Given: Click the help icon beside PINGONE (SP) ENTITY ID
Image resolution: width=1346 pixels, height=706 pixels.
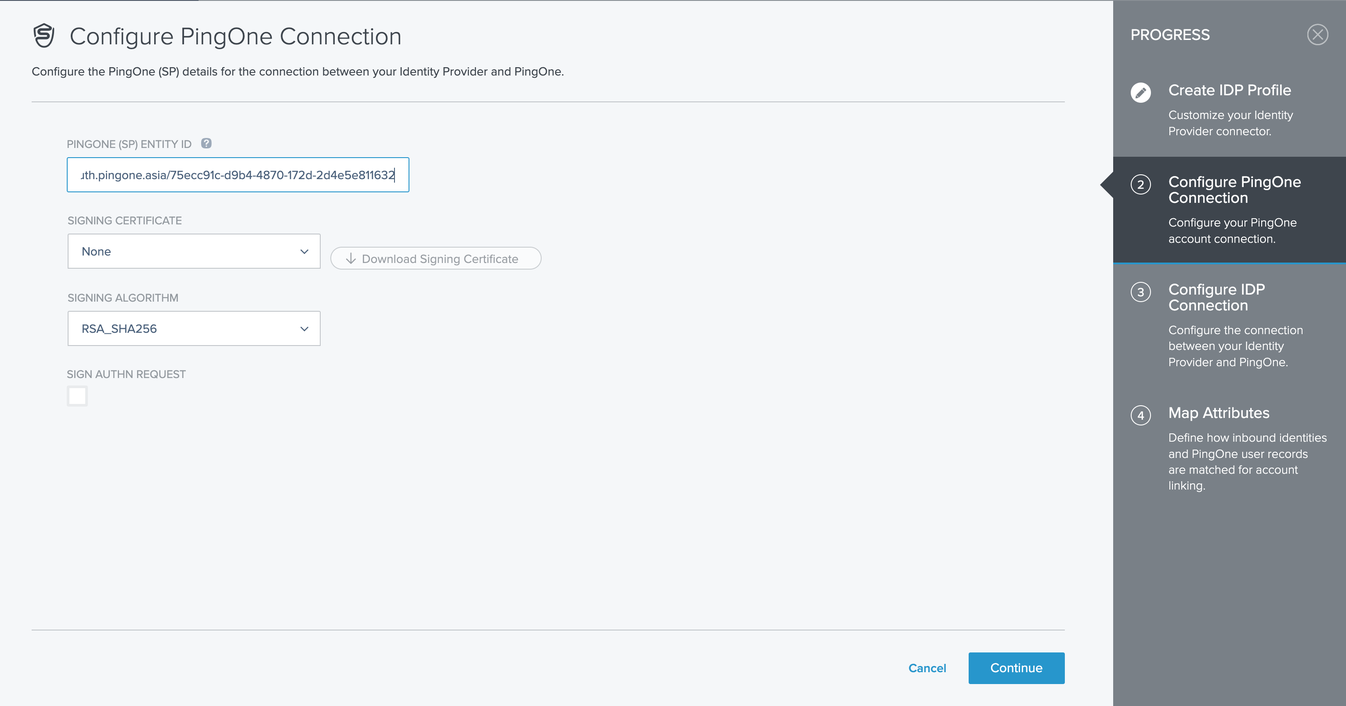Looking at the screenshot, I should point(206,143).
